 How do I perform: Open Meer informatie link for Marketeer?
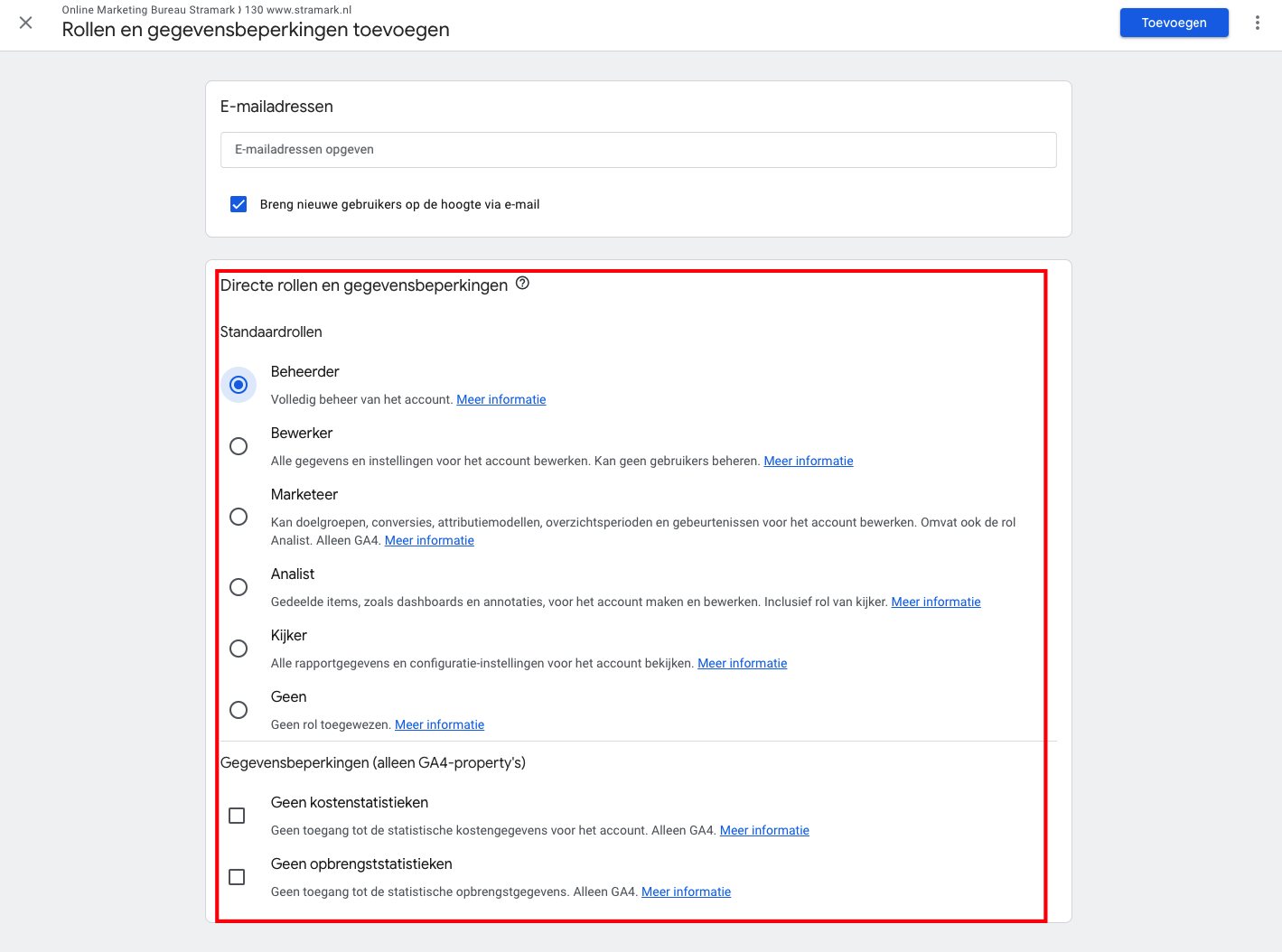pyautogui.click(x=429, y=540)
